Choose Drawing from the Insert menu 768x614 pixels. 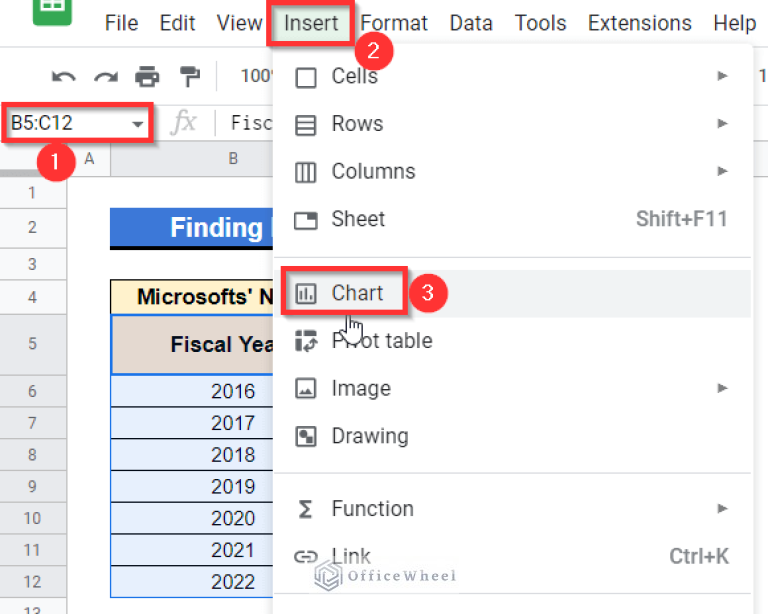(x=512, y=436)
